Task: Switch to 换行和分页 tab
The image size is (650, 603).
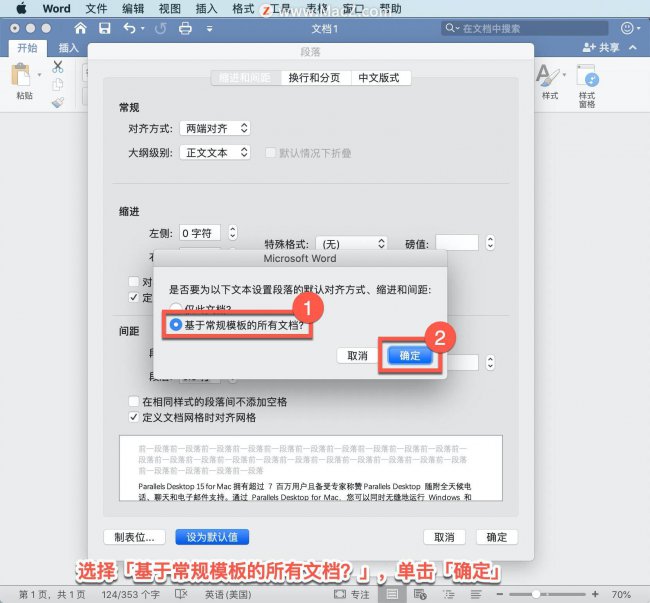Action: pos(315,78)
